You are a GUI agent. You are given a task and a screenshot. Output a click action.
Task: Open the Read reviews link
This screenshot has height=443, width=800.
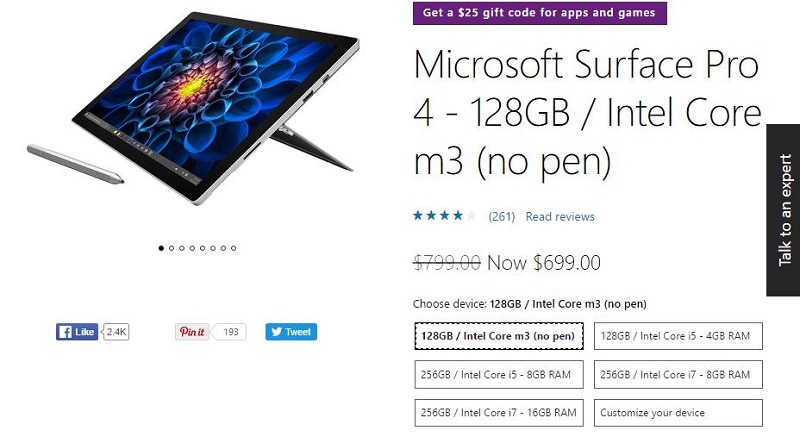[559, 217]
